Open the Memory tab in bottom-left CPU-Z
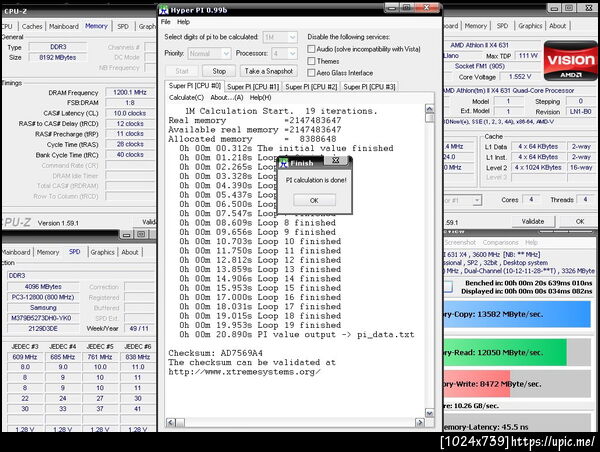 click(48, 252)
